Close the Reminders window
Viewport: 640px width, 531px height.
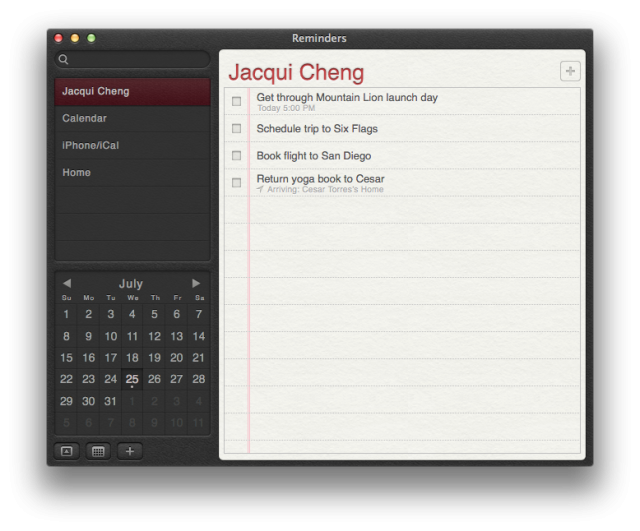tap(58, 38)
